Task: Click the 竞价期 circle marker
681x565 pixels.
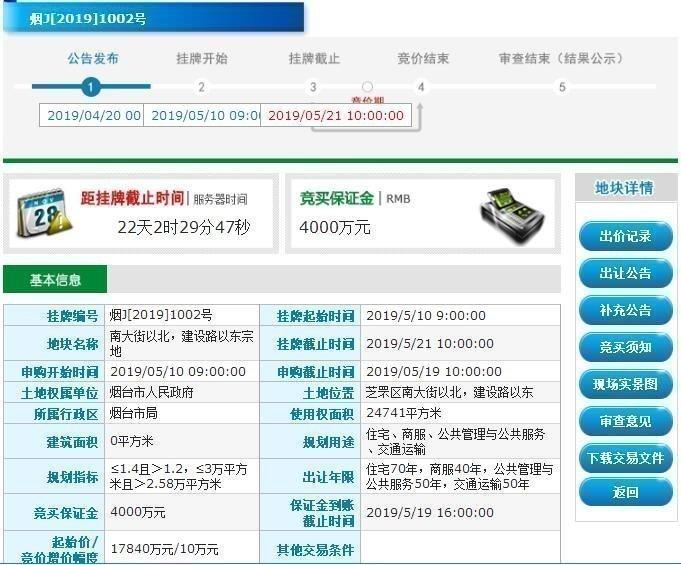Action: pos(367,86)
